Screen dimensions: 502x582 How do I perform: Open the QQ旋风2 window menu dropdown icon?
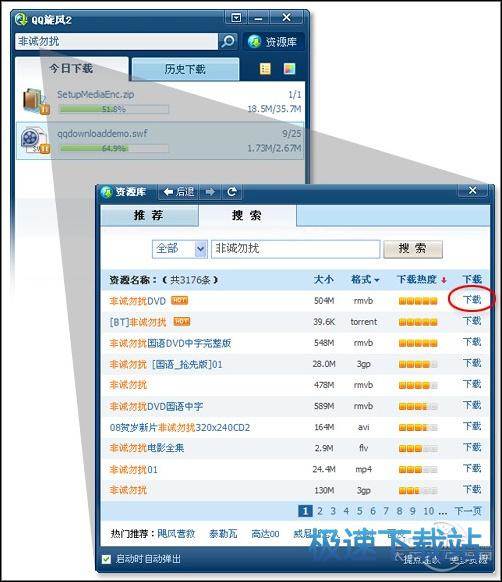pyautogui.click(x=236, y=17)
